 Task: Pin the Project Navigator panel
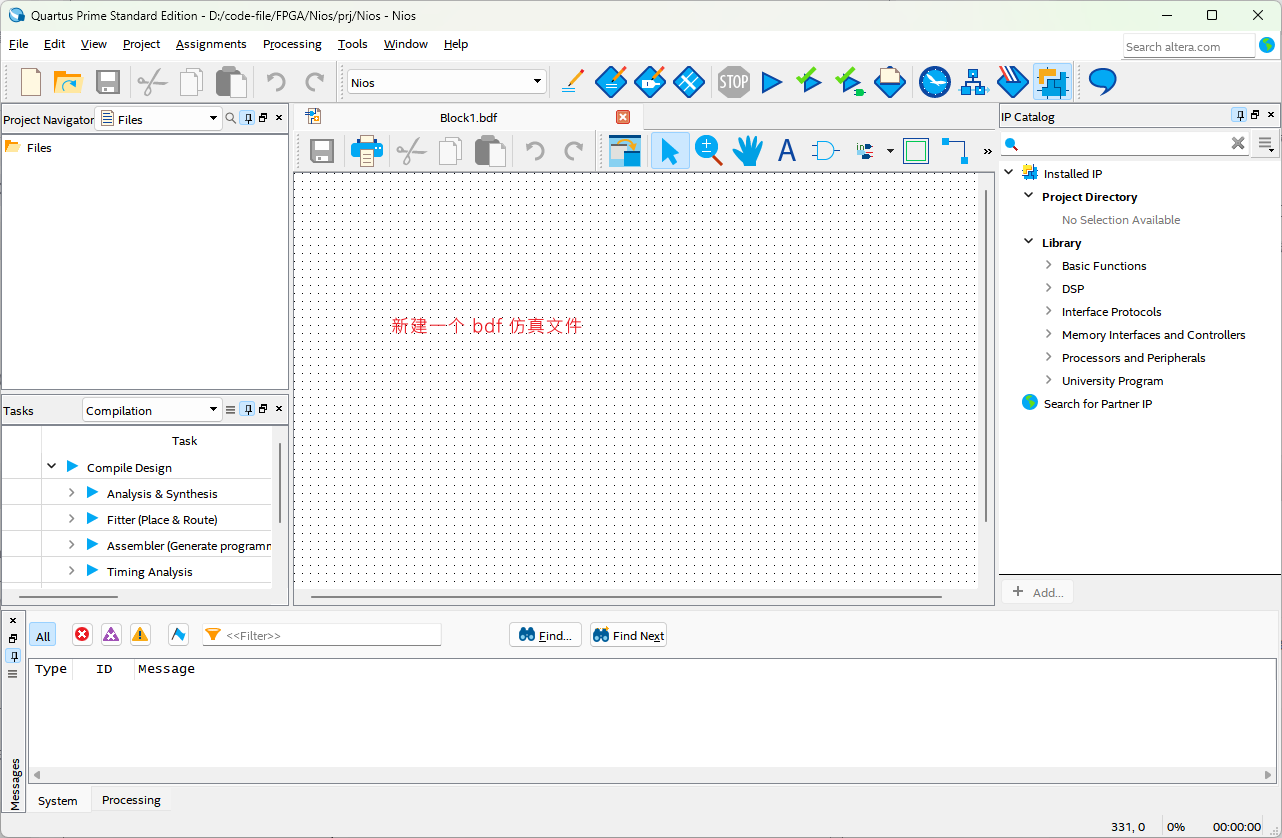[246, 117]
